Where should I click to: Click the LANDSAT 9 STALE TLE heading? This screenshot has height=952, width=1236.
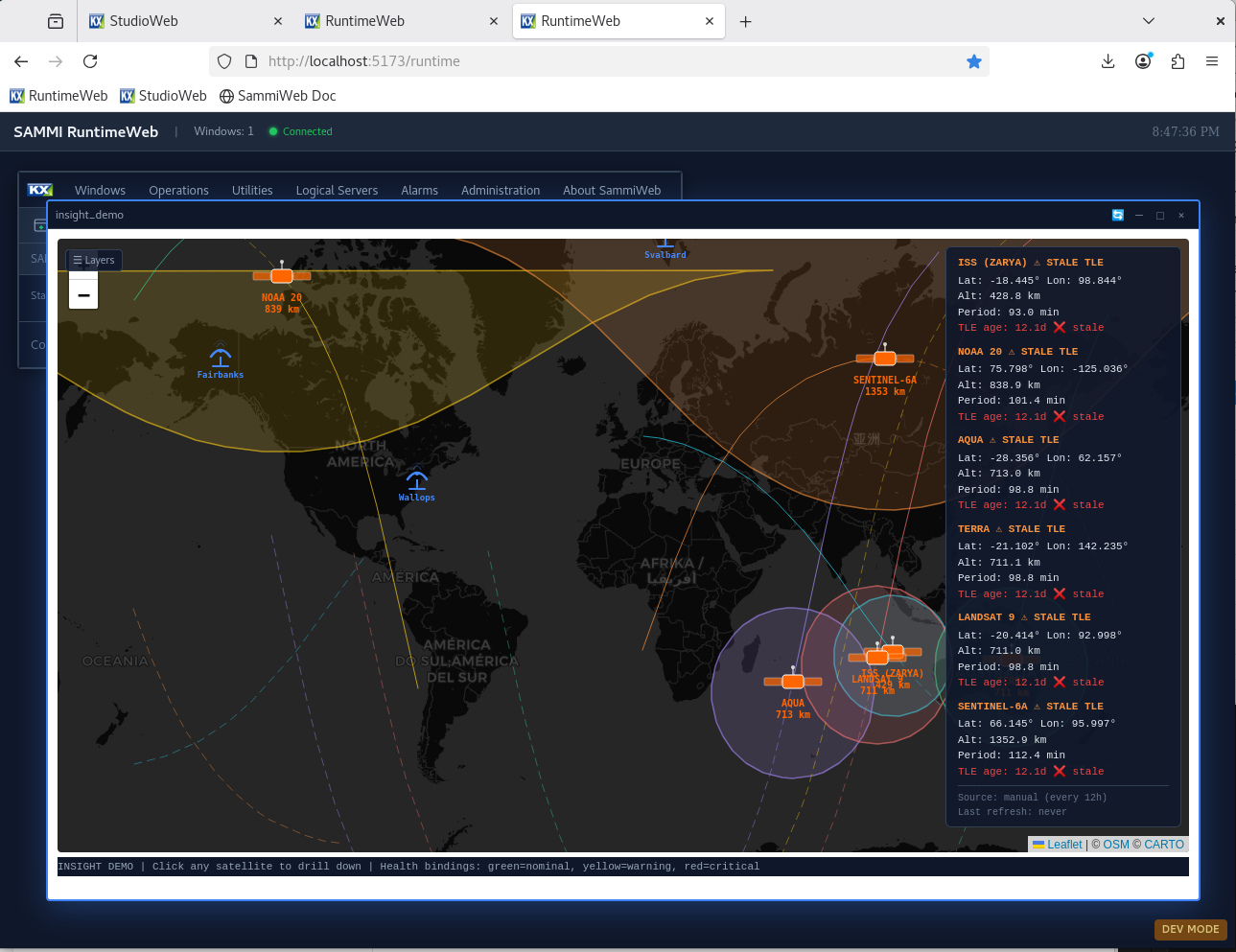pos(1024,616)
